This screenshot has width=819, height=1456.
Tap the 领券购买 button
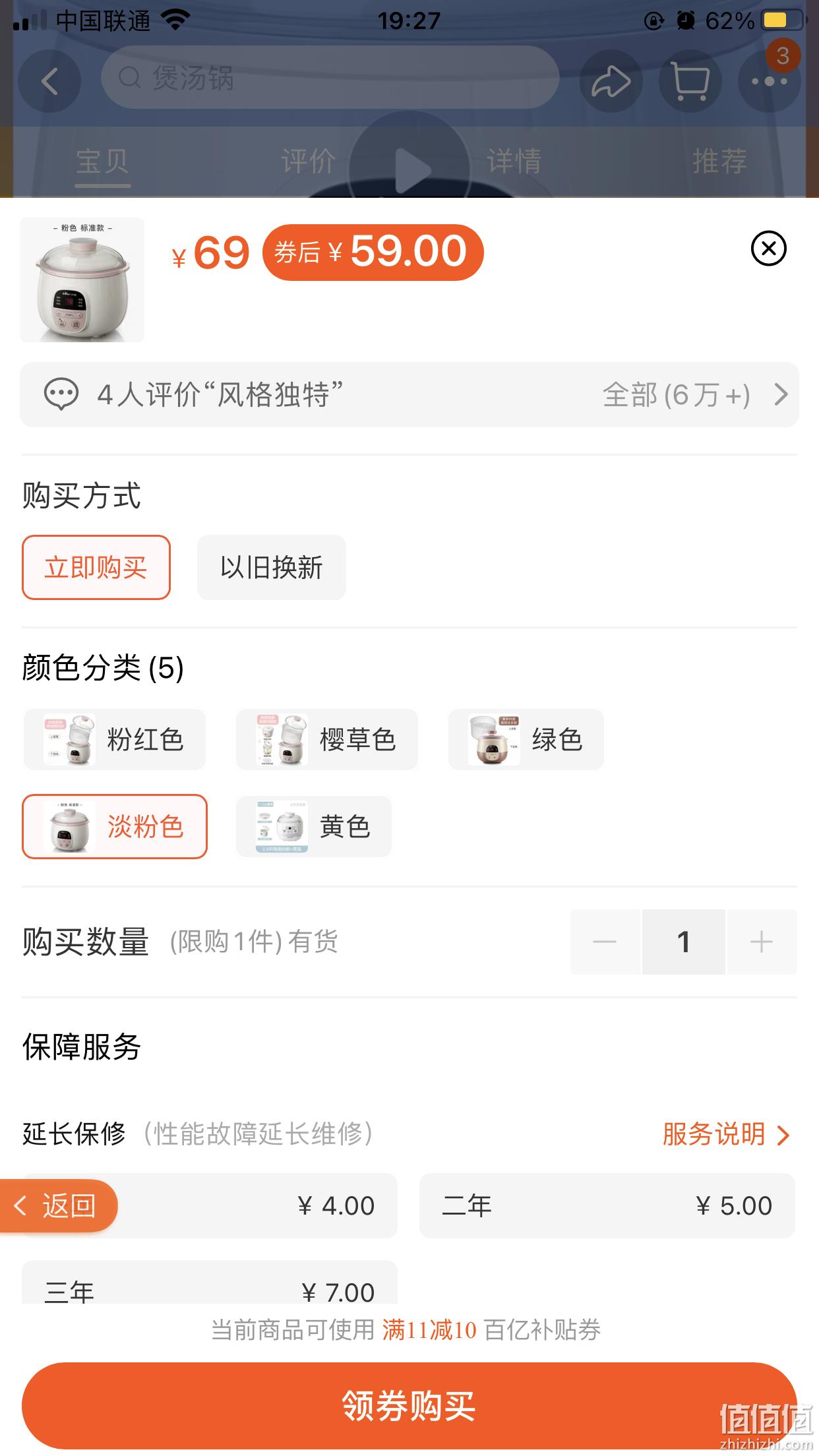(409, 1405)
